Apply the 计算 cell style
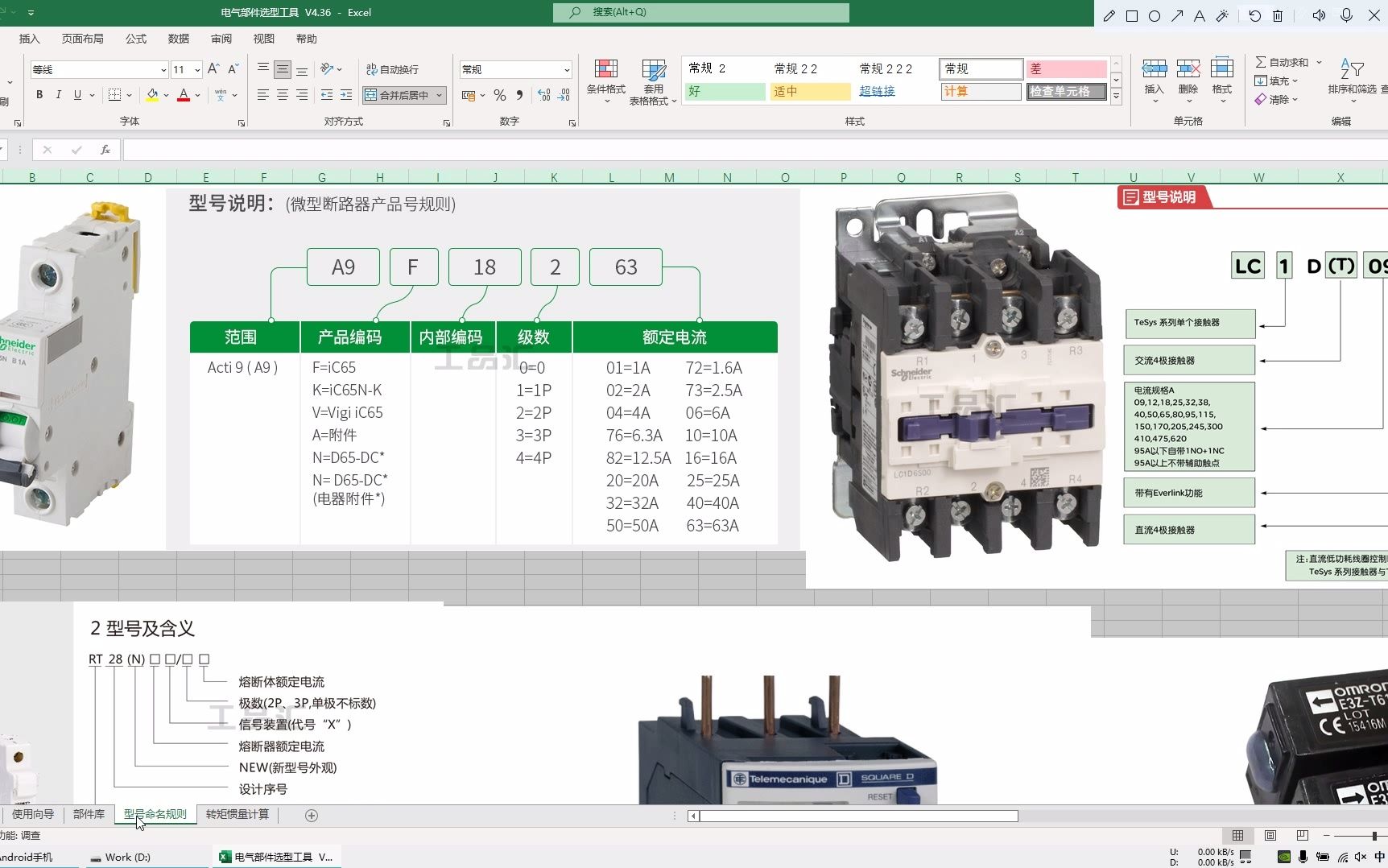Image resolution: width=1388 pixels, height=868 pixels. [x=981, y=91]
